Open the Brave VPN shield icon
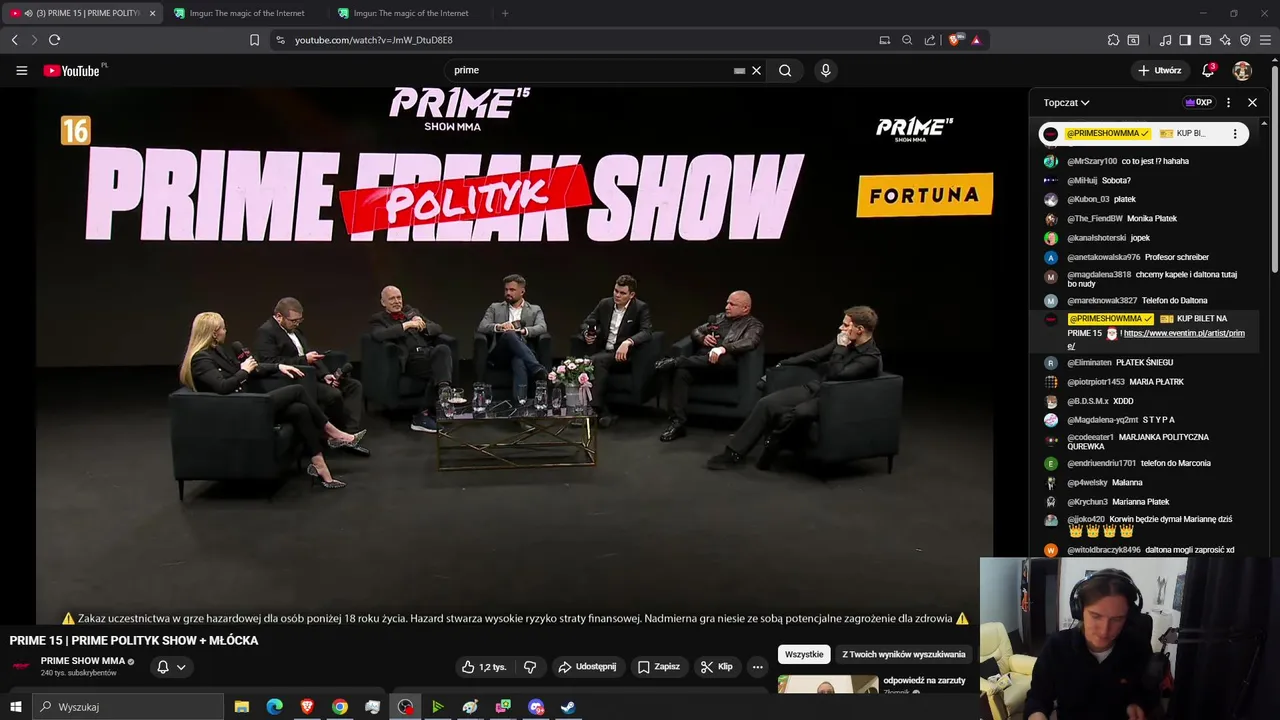 pyautogui.click(x=1245, y=40)
